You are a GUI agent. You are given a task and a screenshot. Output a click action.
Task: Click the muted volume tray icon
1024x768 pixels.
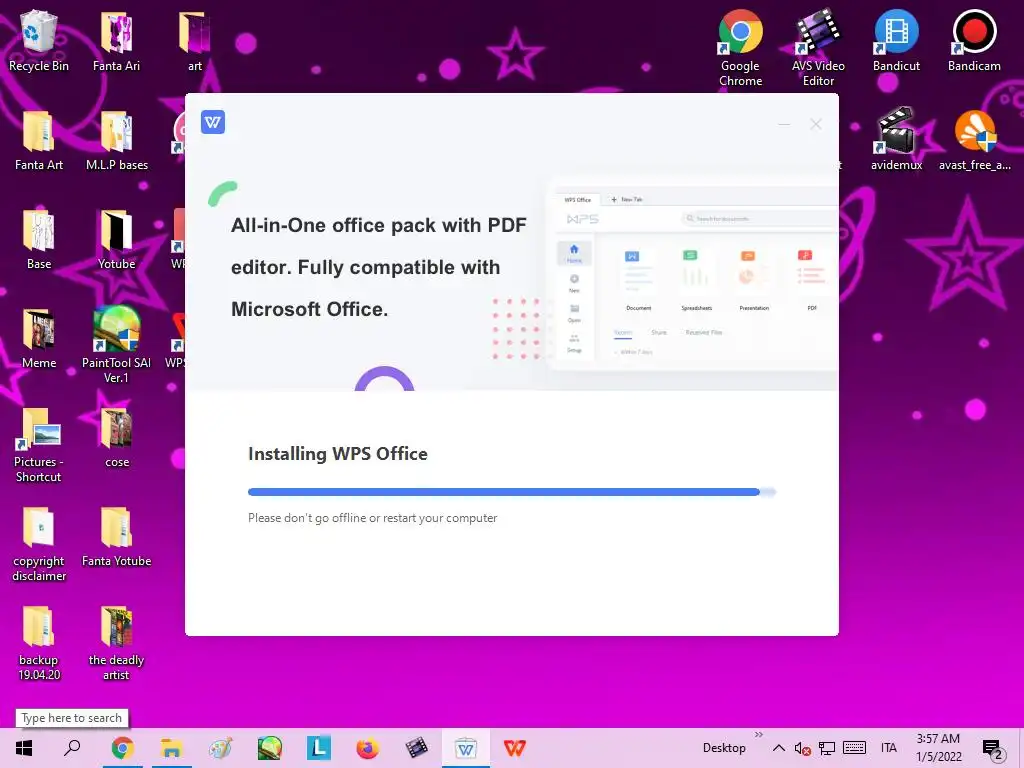click(803, 748)
